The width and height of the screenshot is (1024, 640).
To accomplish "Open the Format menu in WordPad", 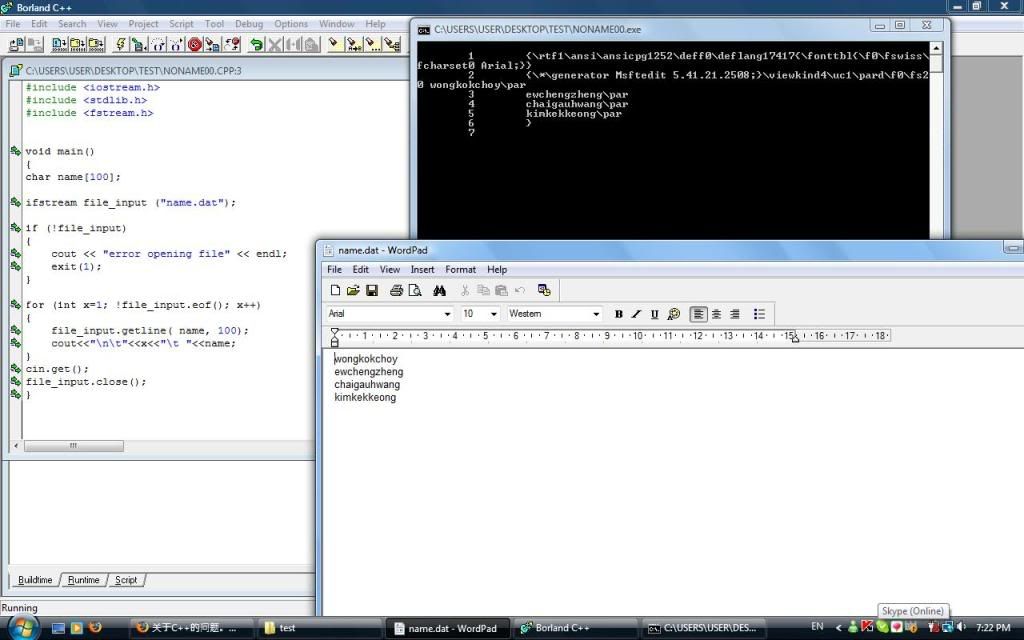I will (x=460, y=269).
